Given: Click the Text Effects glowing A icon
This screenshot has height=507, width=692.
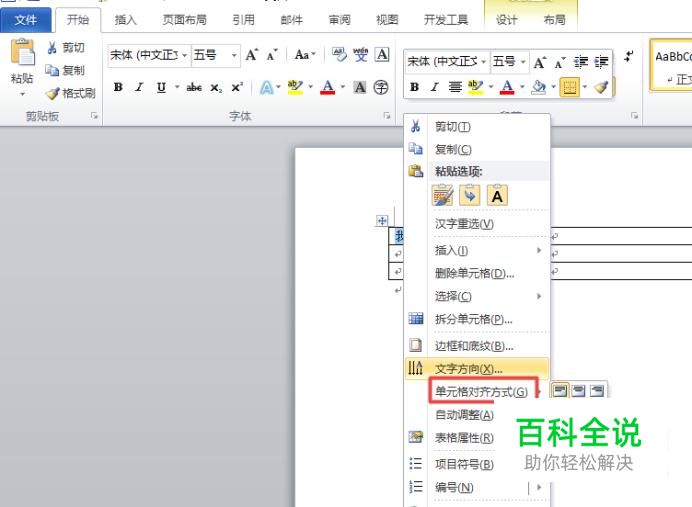Looking at the screenshot, I should coord(266,87).
